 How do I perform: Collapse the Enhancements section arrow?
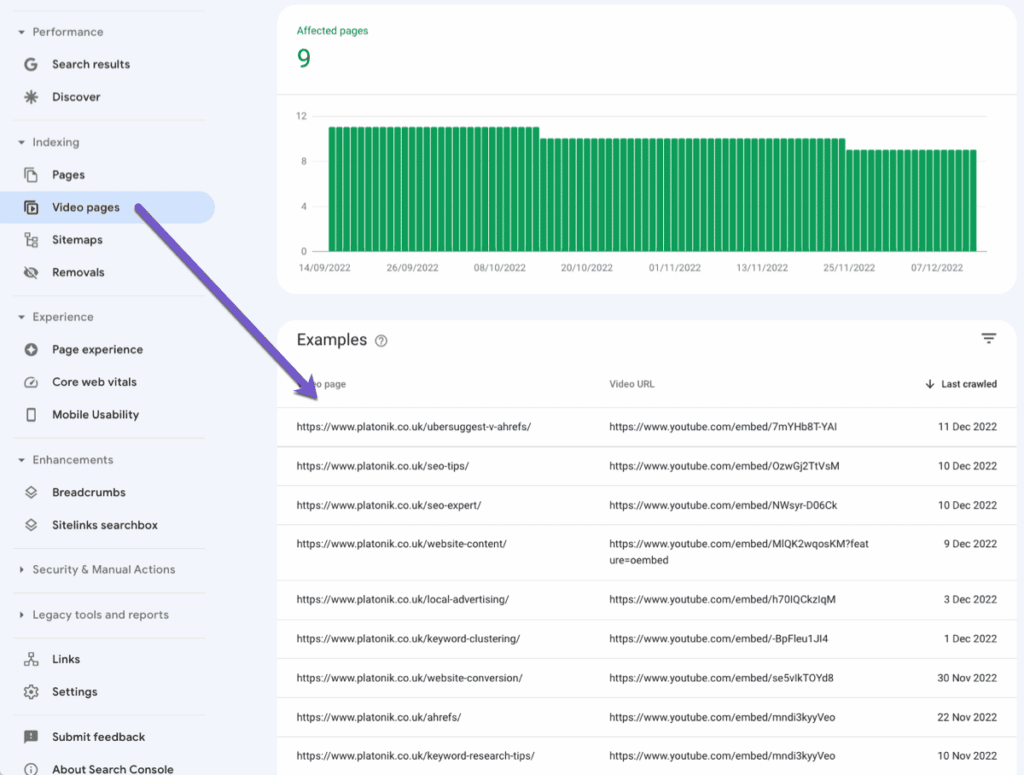point(22,460)
